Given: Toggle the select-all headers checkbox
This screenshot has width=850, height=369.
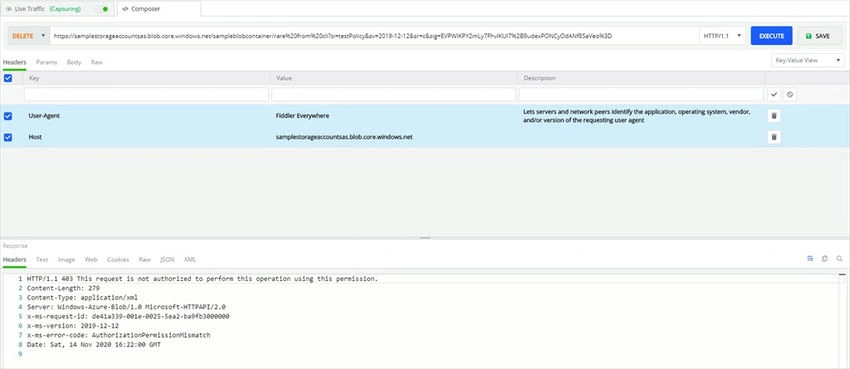Looking at the screenshot, I should click(8, 78).
